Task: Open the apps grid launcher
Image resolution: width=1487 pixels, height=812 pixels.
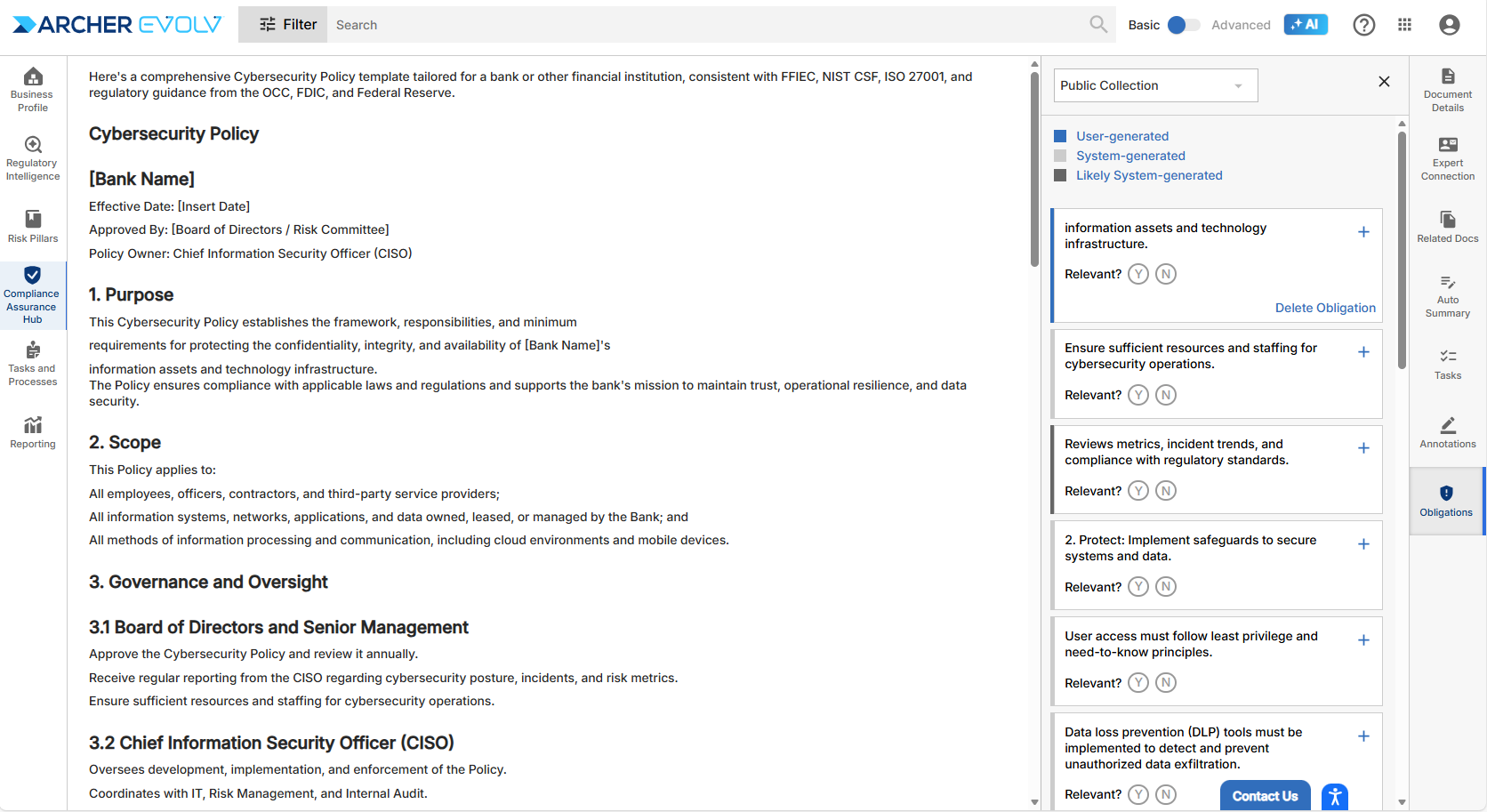Action: pyautogui.click(x=1404, y=25)
